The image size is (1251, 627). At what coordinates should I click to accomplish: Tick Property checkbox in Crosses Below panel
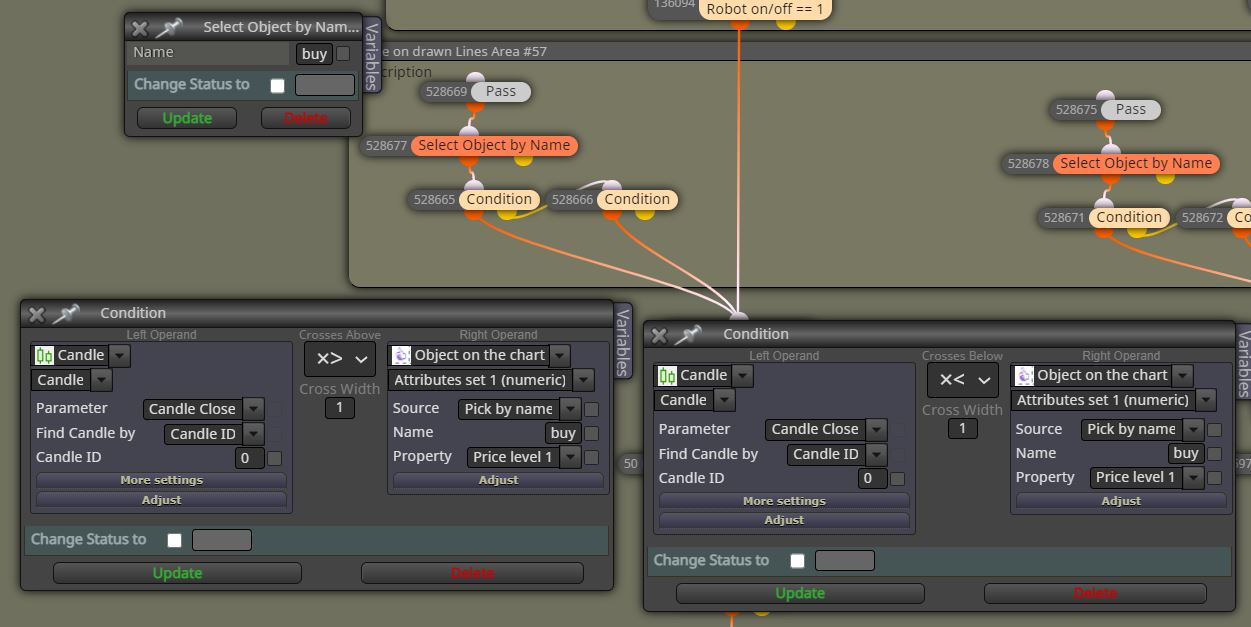tap(1215, 478)
